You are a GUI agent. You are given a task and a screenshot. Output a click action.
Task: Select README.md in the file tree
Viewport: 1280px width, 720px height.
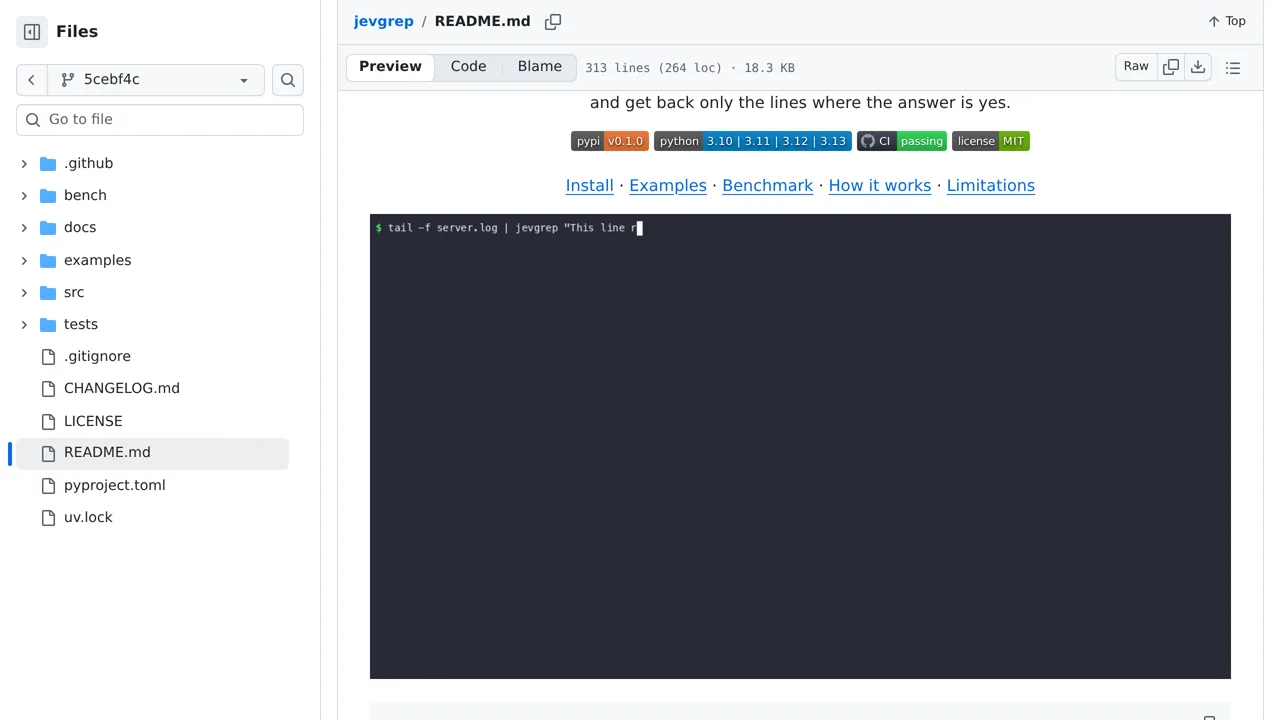click(152, 453)
